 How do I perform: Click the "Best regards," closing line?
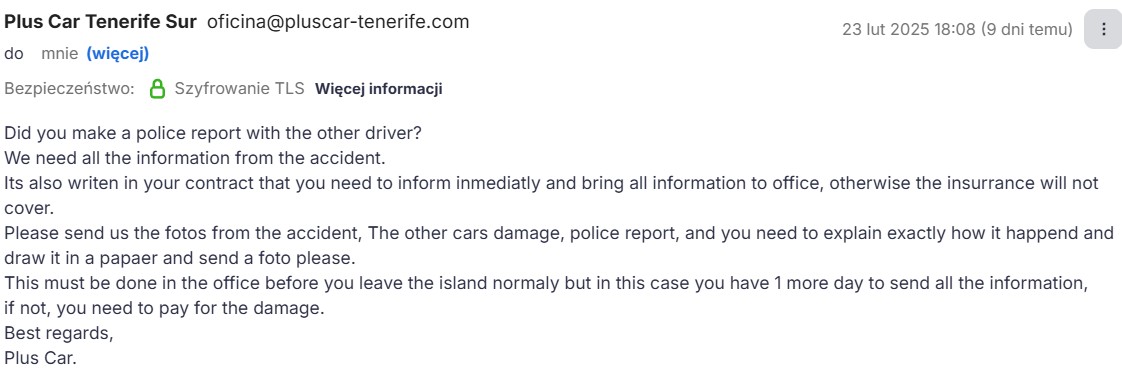pos(59,333)
